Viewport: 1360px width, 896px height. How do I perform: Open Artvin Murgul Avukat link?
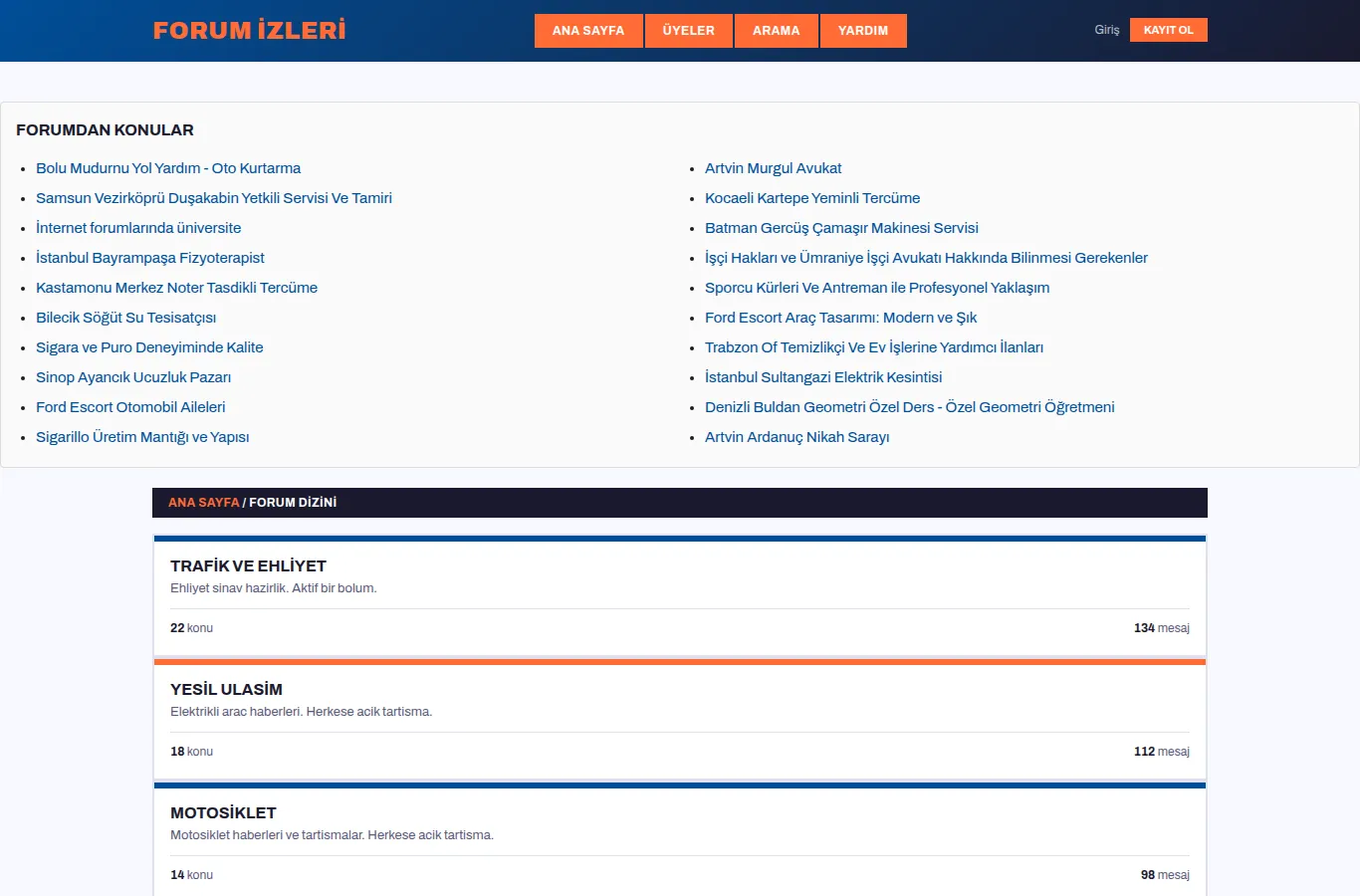click(x=774, y=168)
